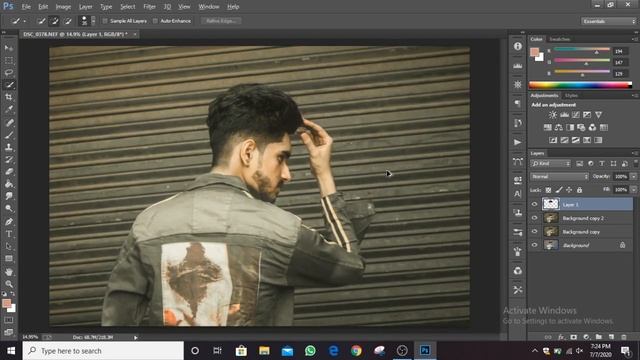Choose Subtract from selection mode
Screen dimensions: 640x360
[x=68, y=21]
